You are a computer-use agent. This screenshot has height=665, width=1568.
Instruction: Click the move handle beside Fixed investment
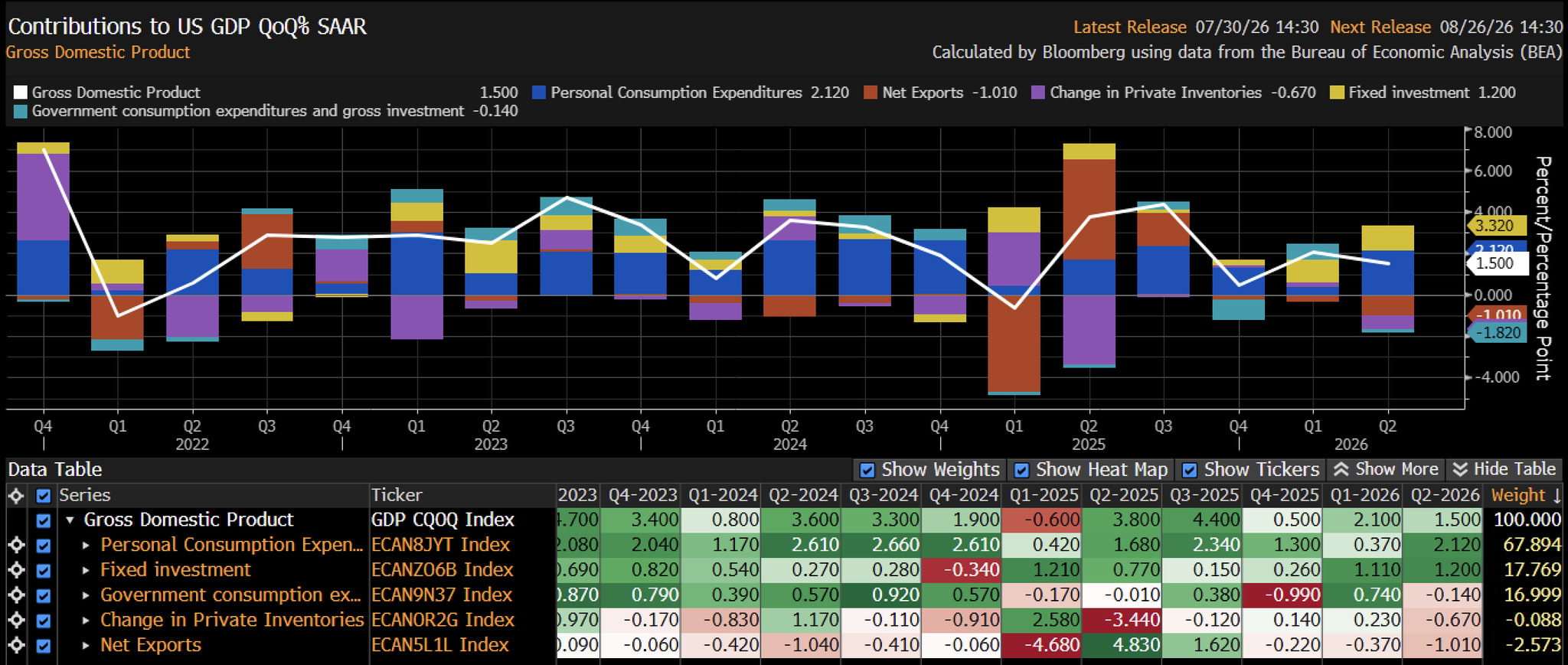16,570
